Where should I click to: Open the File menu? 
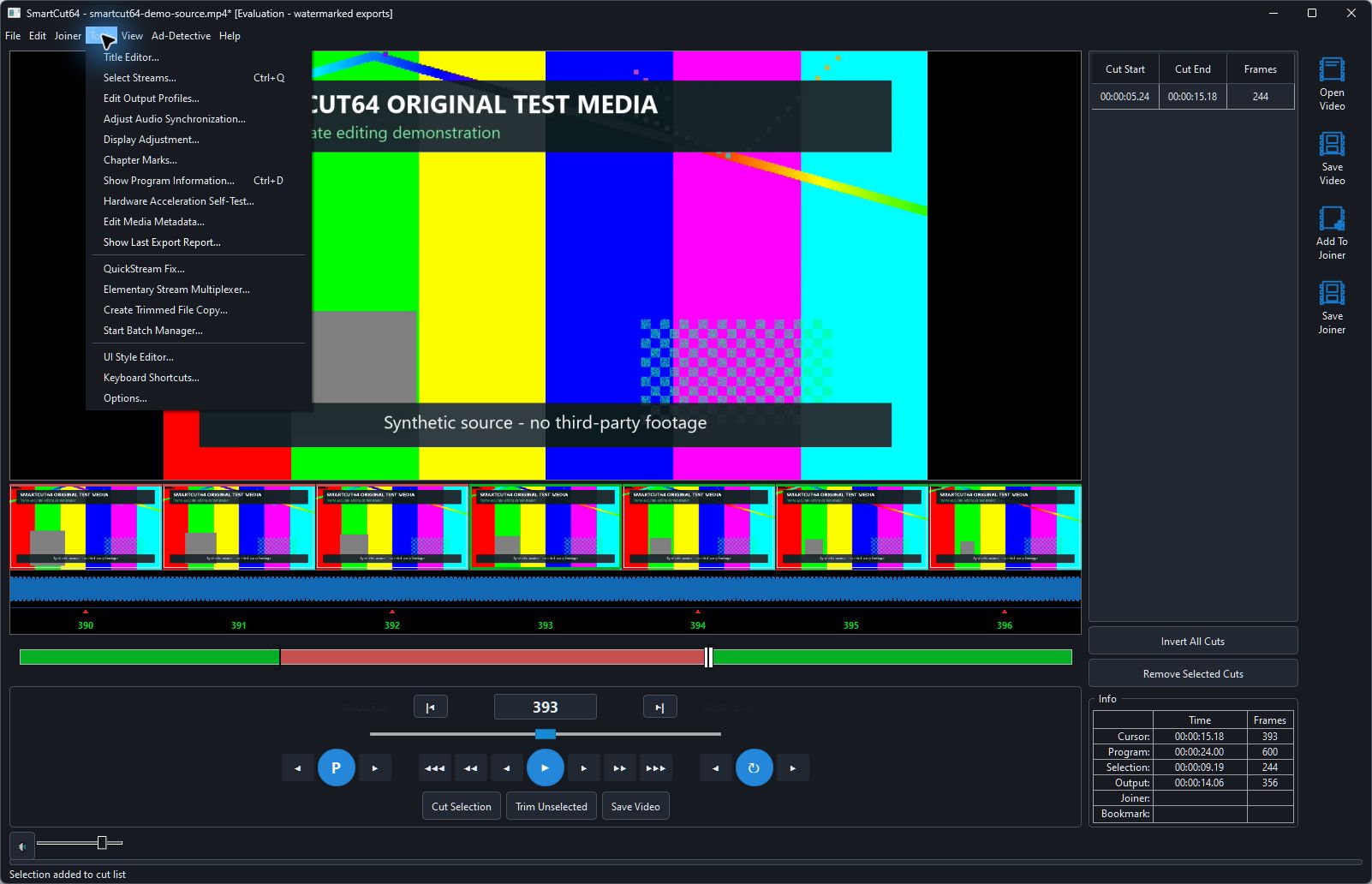13,36
